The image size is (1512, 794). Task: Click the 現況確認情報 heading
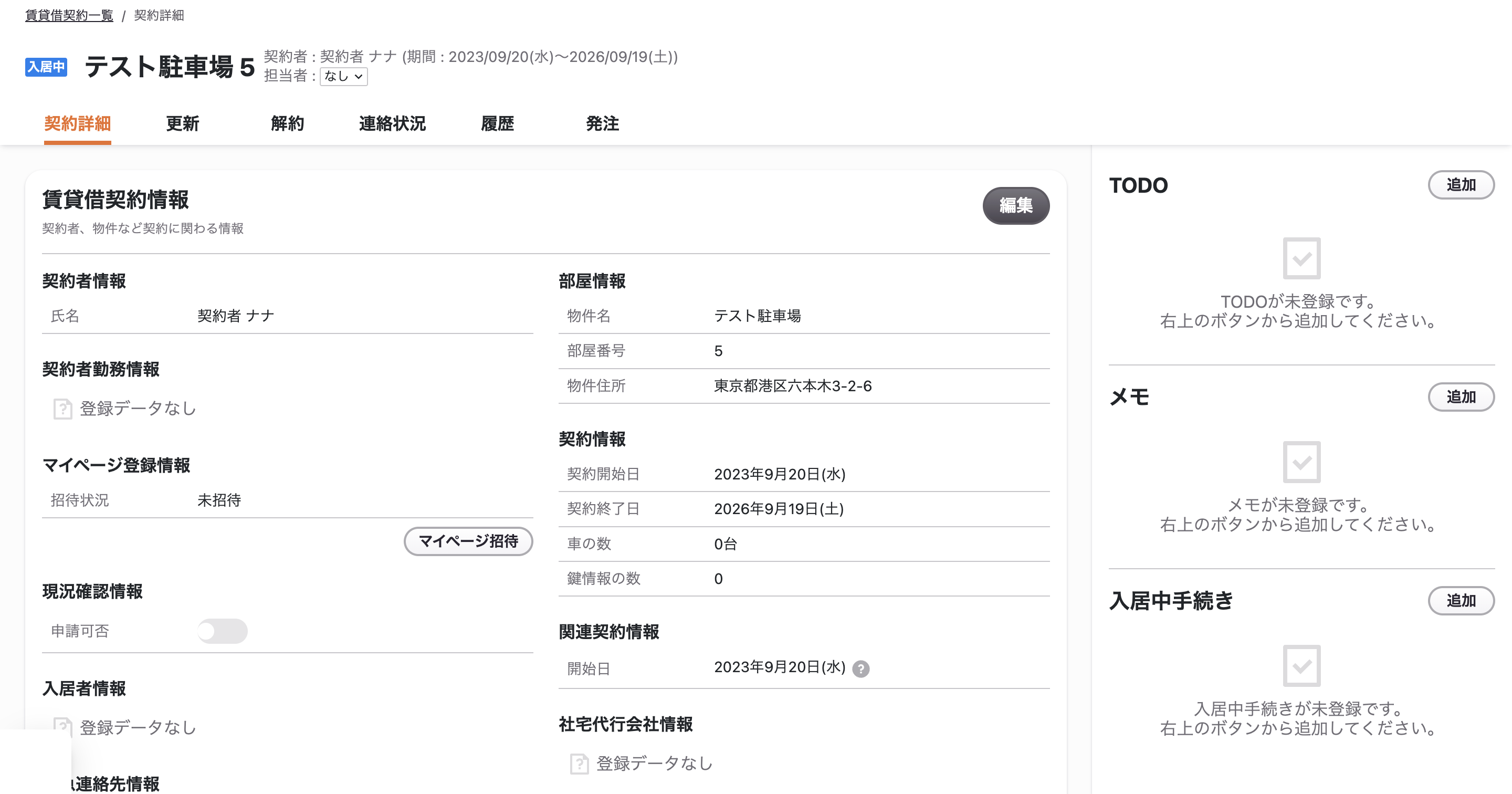coord(93,591)
